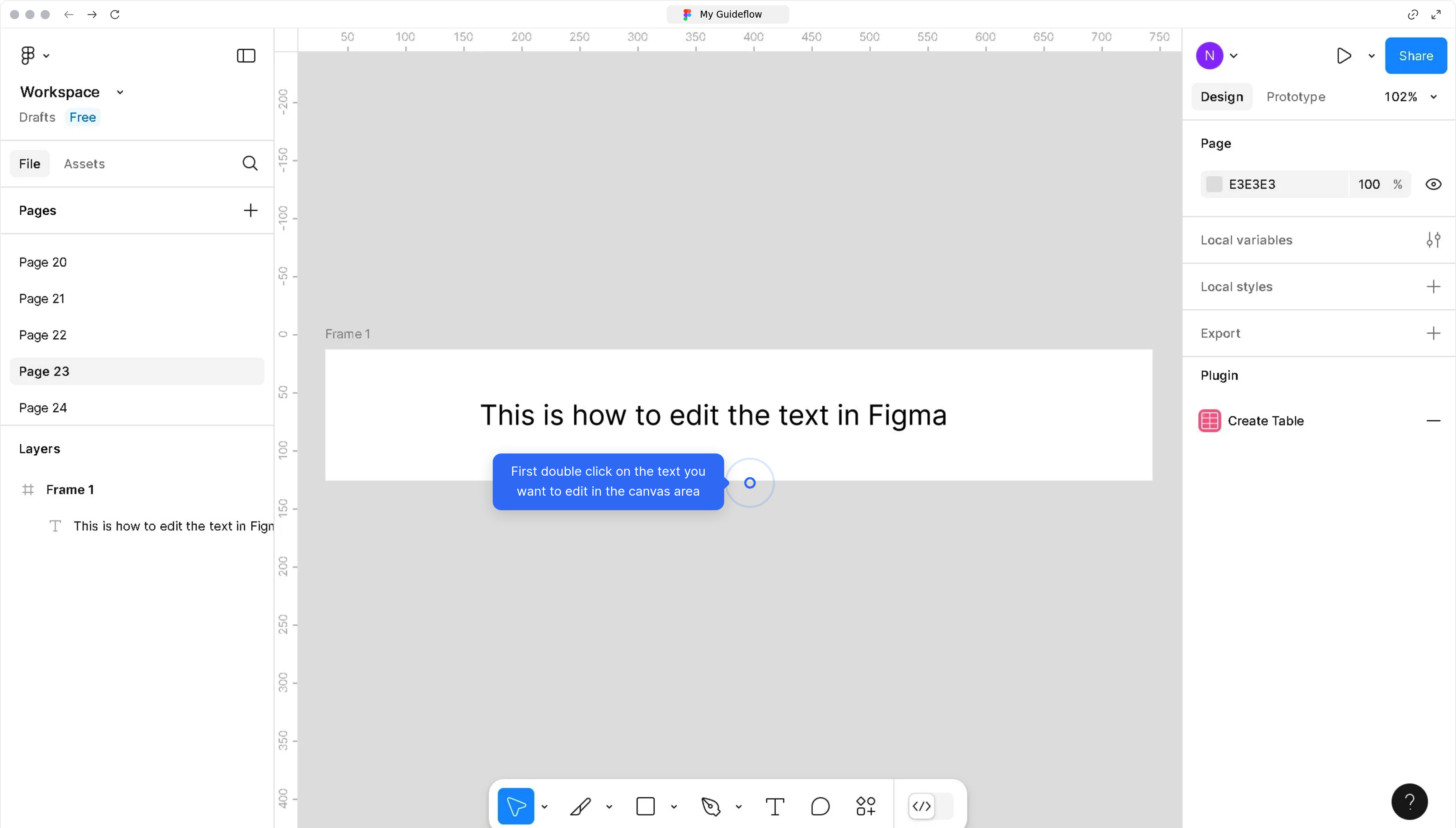Toggle the page color visibility eye
The height and width of the screenshot is (828, 1456).
(x=1434, y=184)
